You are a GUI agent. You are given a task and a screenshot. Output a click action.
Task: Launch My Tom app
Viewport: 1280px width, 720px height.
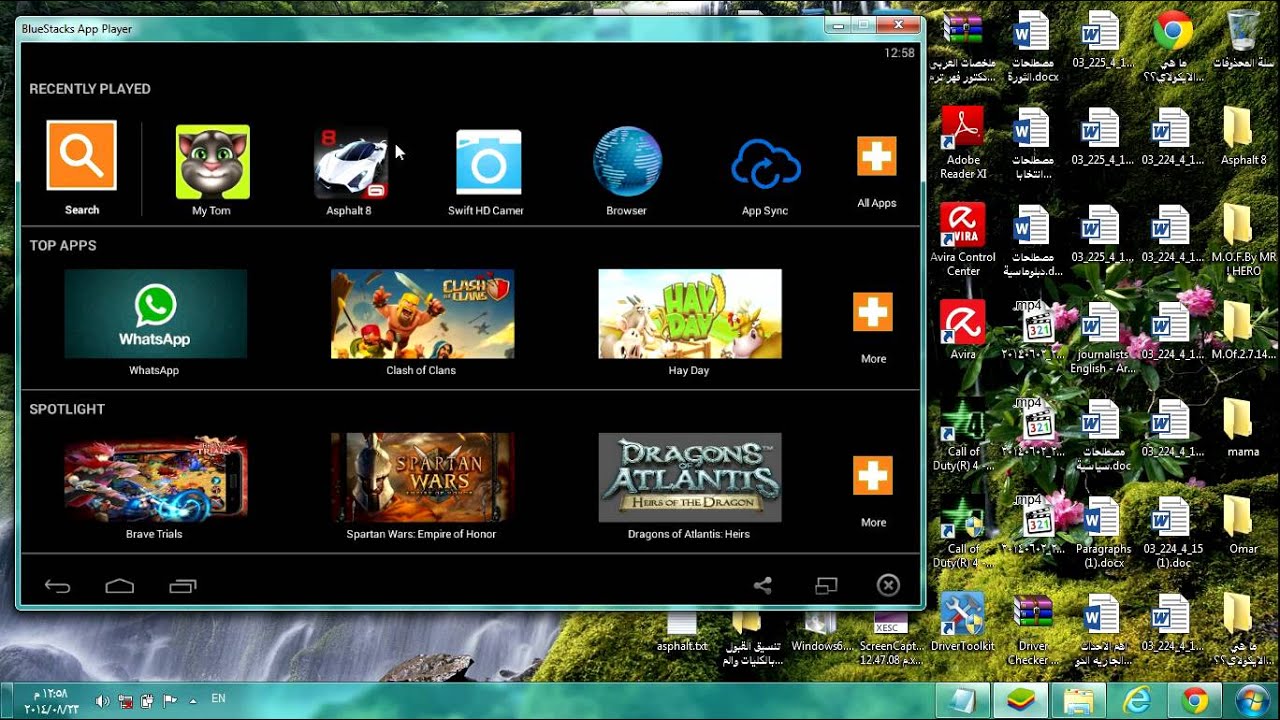click(x=212, y=162)
